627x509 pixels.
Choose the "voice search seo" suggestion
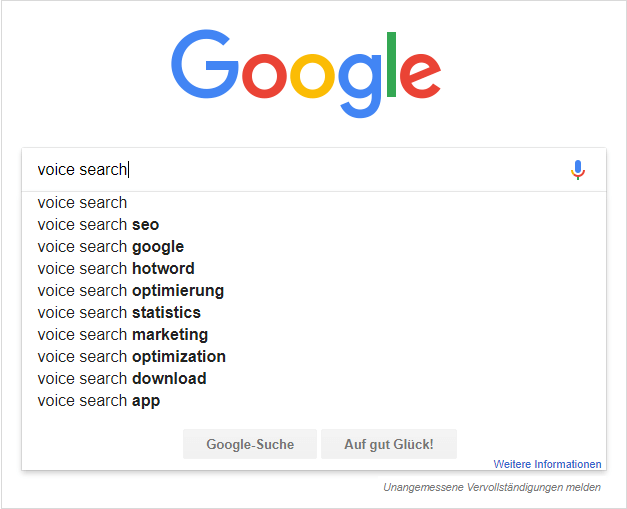tap(98, 225)
